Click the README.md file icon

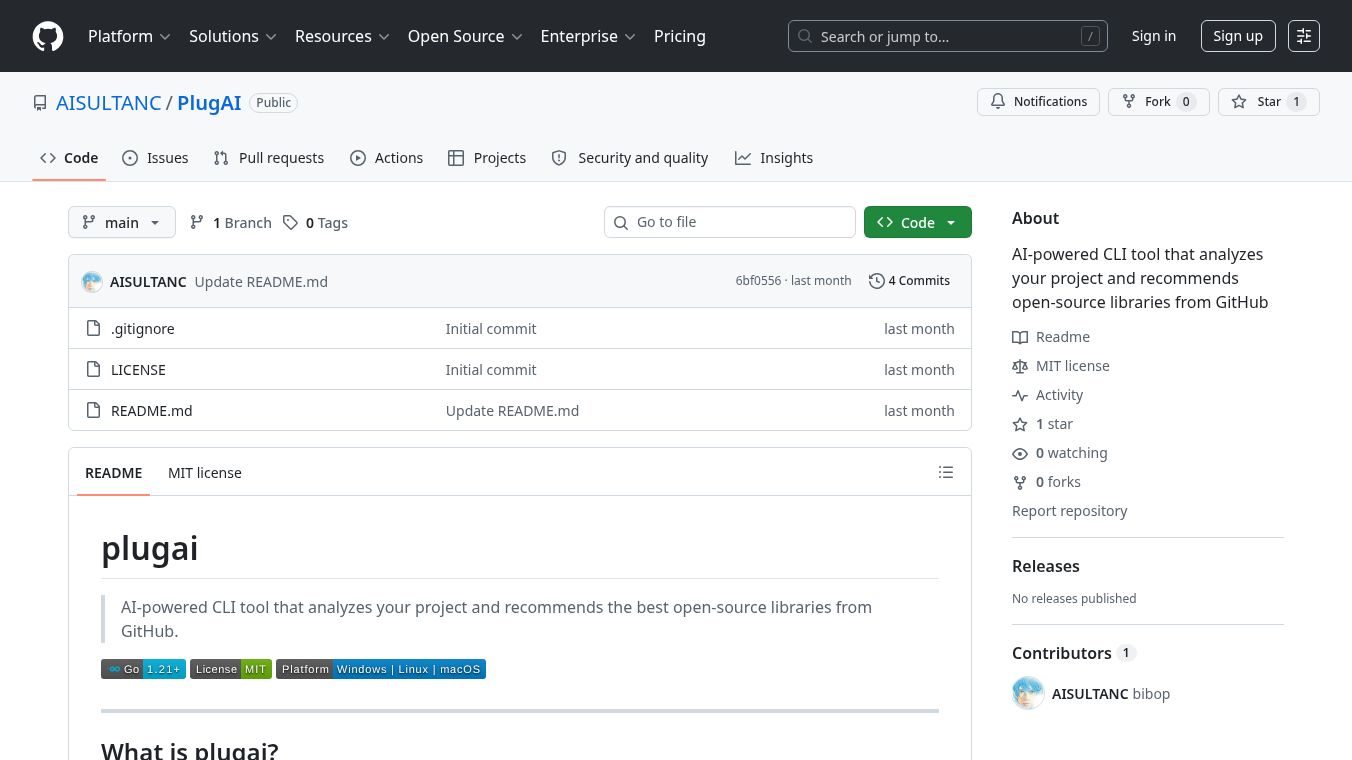(x=93, y=410)
